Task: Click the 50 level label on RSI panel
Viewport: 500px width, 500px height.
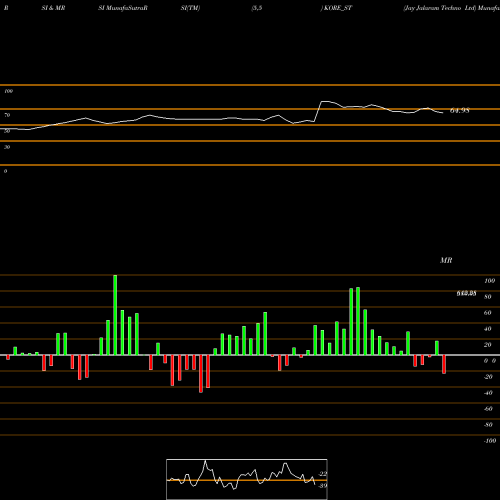Action: coord(7,131)
